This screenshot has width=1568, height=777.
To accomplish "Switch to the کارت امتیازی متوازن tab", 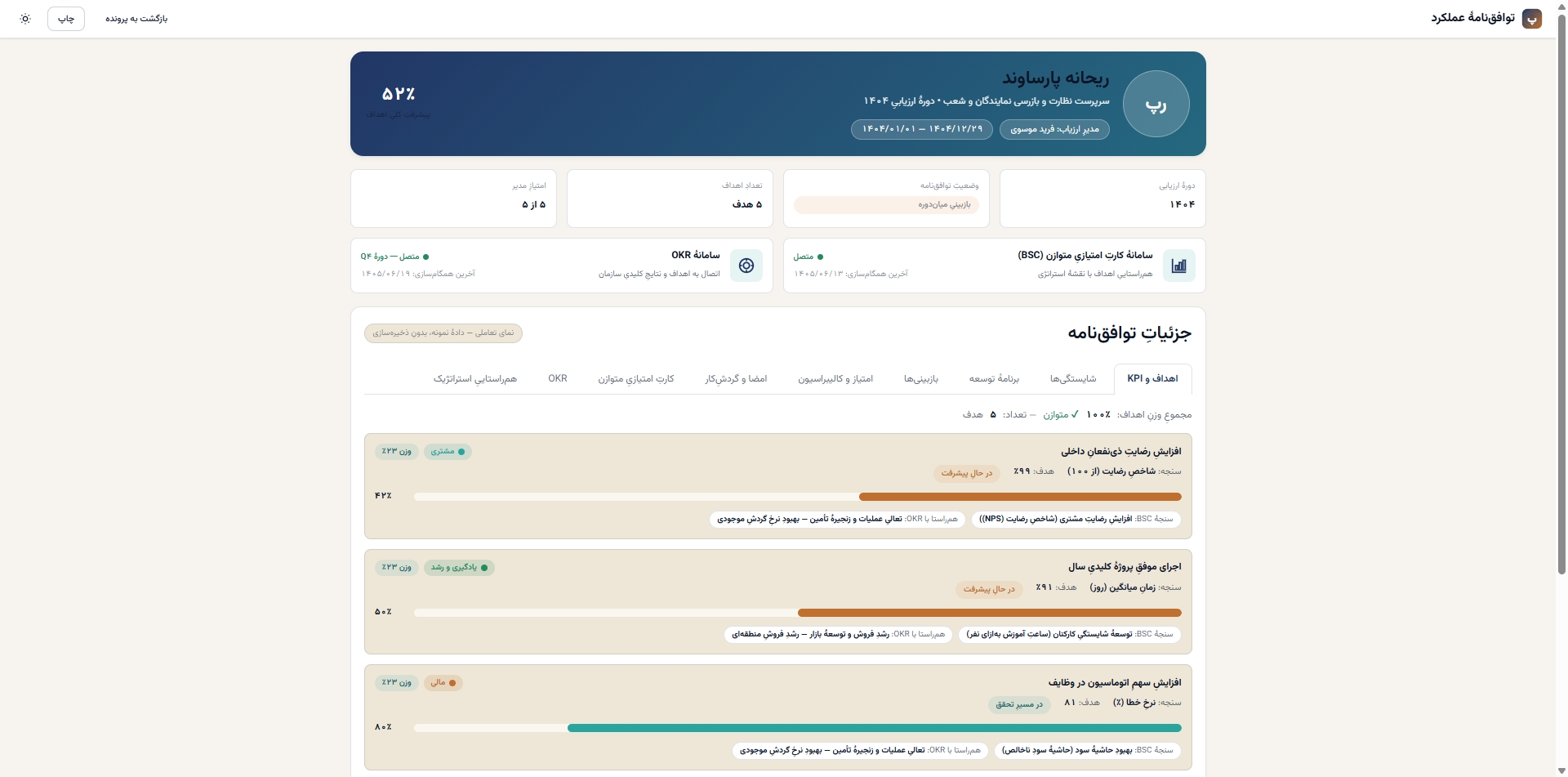I will (636, 379).
